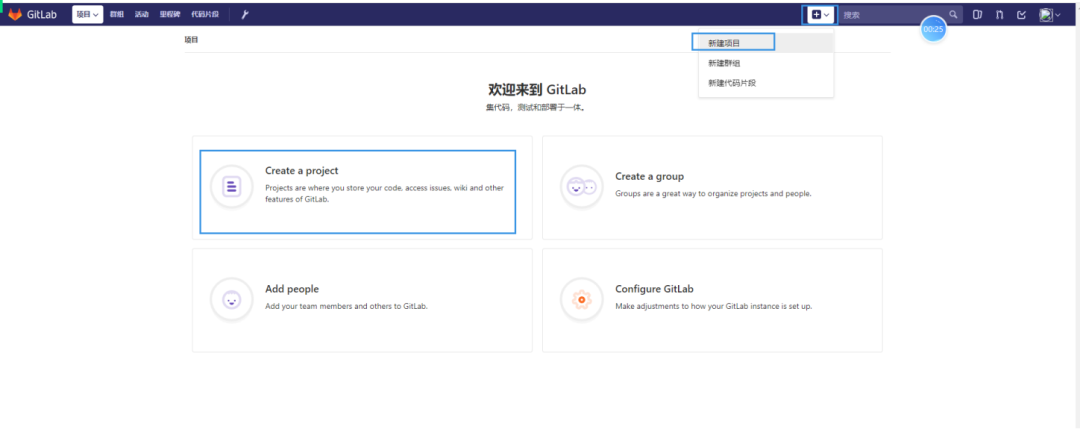The width and height of the screenshot is (1080, 441).
Task: Open the admin area wrench icon
Action: 245,14
